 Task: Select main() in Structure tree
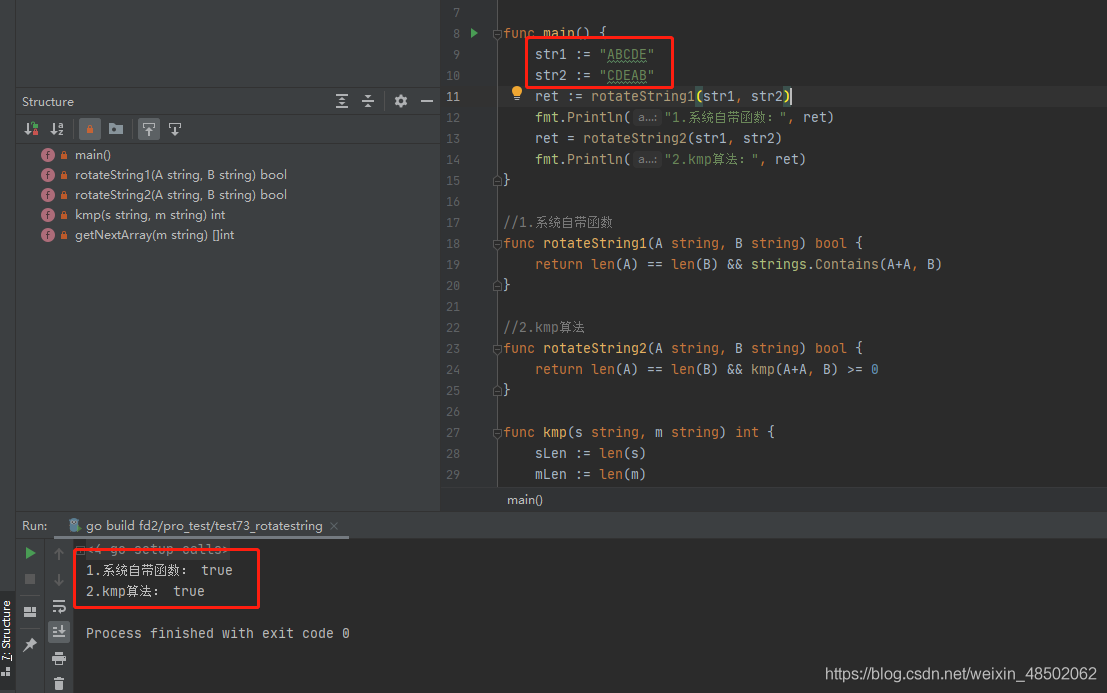tap(92, 155)
